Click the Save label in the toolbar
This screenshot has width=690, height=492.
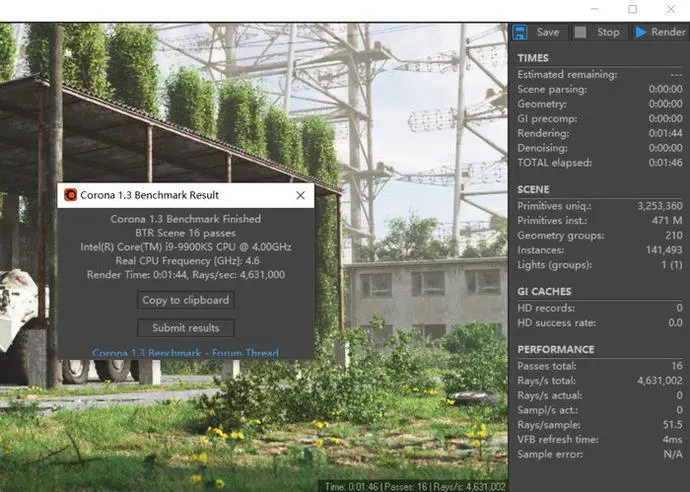548,32
